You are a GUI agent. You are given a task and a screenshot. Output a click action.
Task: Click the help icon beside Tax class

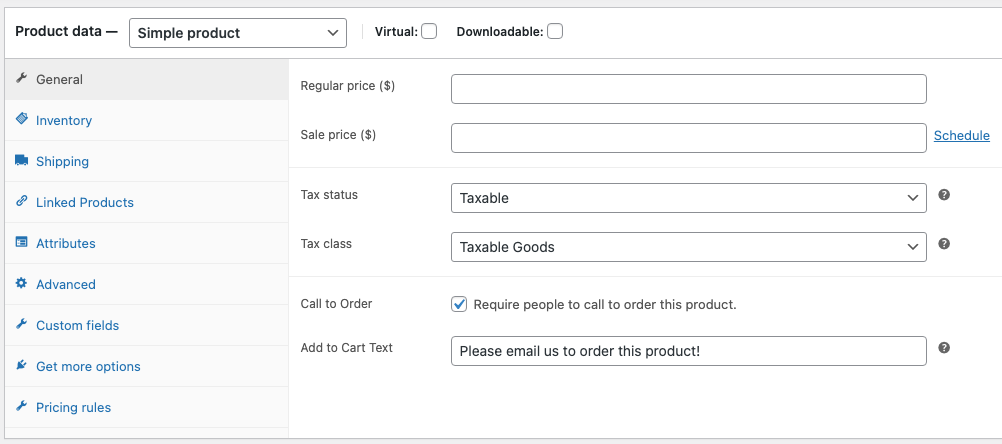click(x=944, y=243)
